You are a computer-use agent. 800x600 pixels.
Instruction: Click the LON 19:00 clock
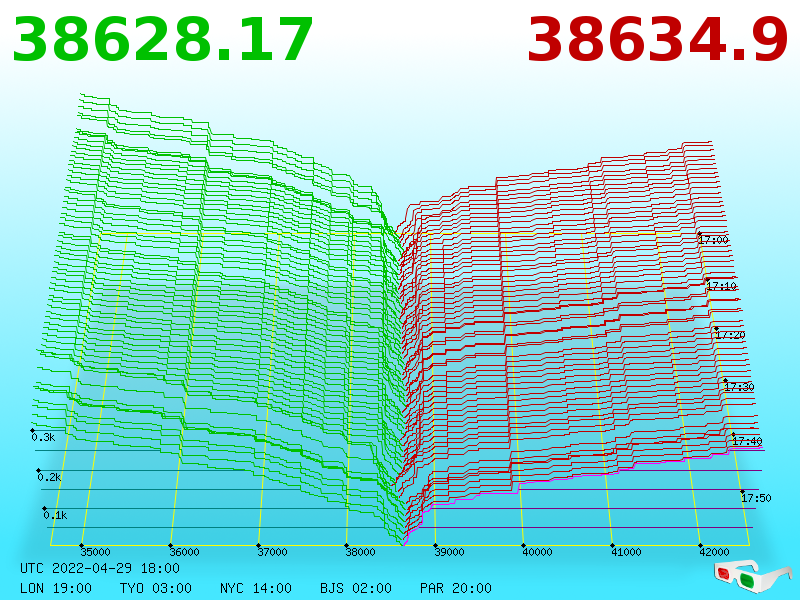pyautogui.click(x=56, y=588)
